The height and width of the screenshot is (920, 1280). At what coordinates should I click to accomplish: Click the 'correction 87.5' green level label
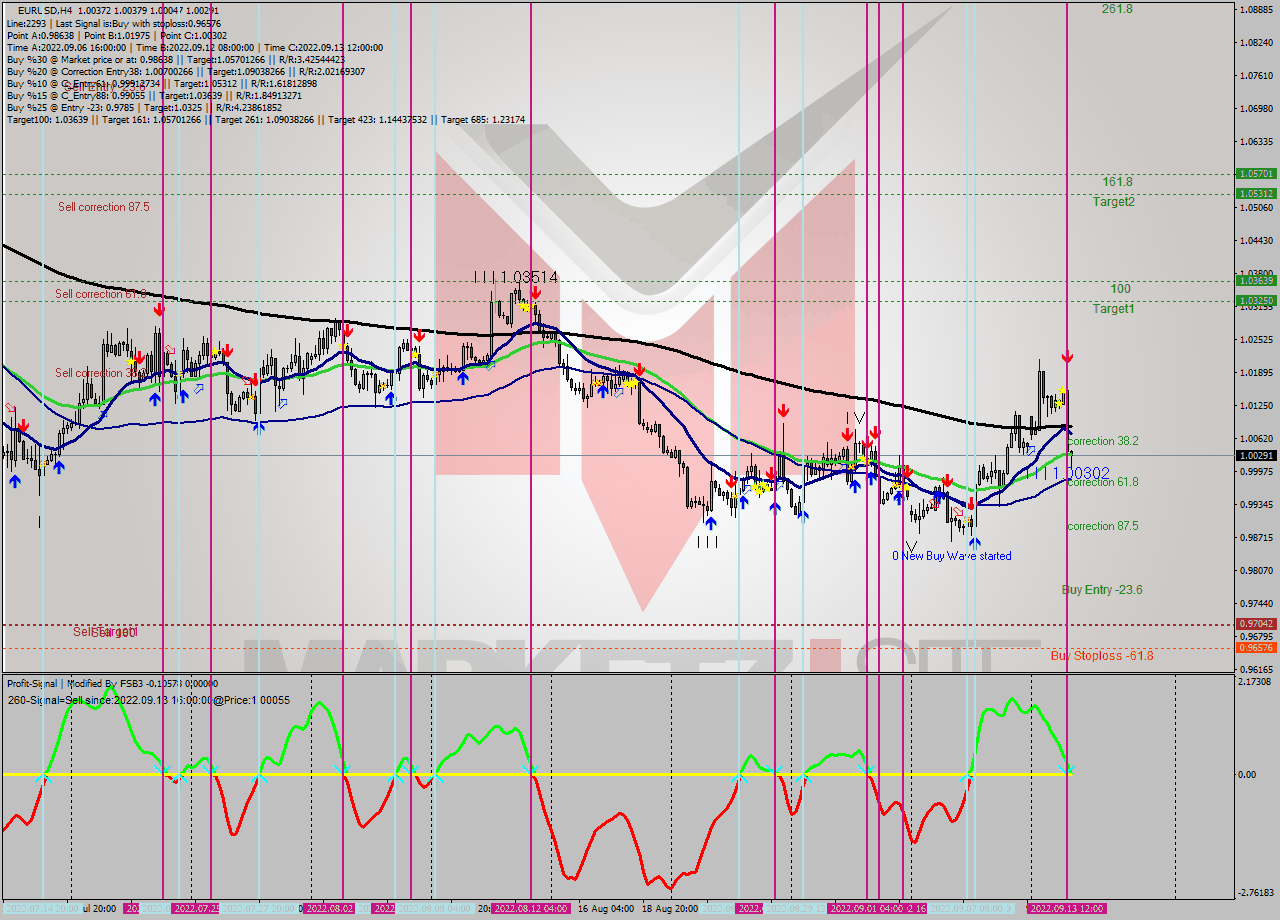click(x=1103, y=526)
